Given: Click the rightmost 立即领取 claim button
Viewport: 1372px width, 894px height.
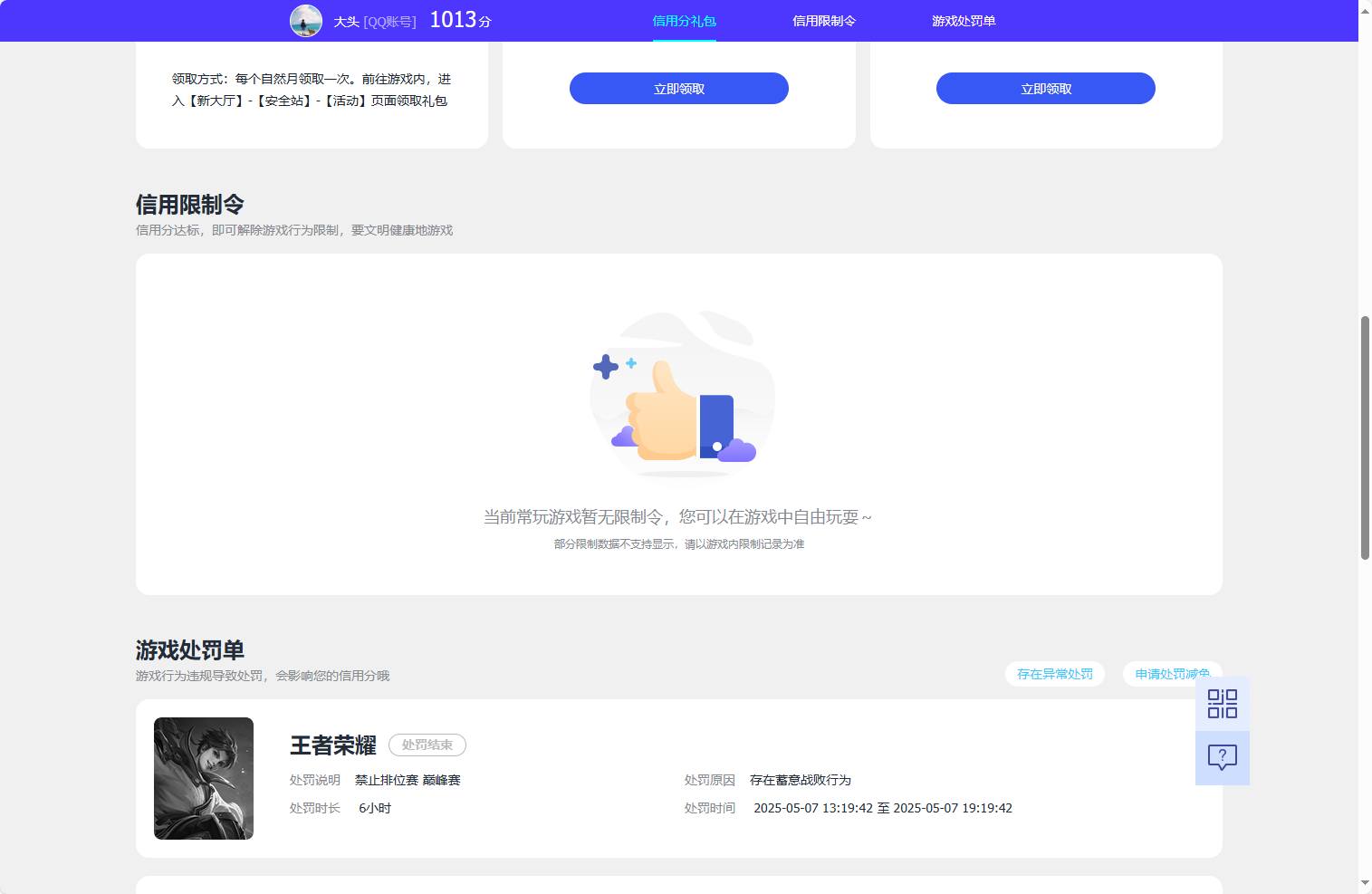Looking at the screenshot, I should [x=1045, y=88].
